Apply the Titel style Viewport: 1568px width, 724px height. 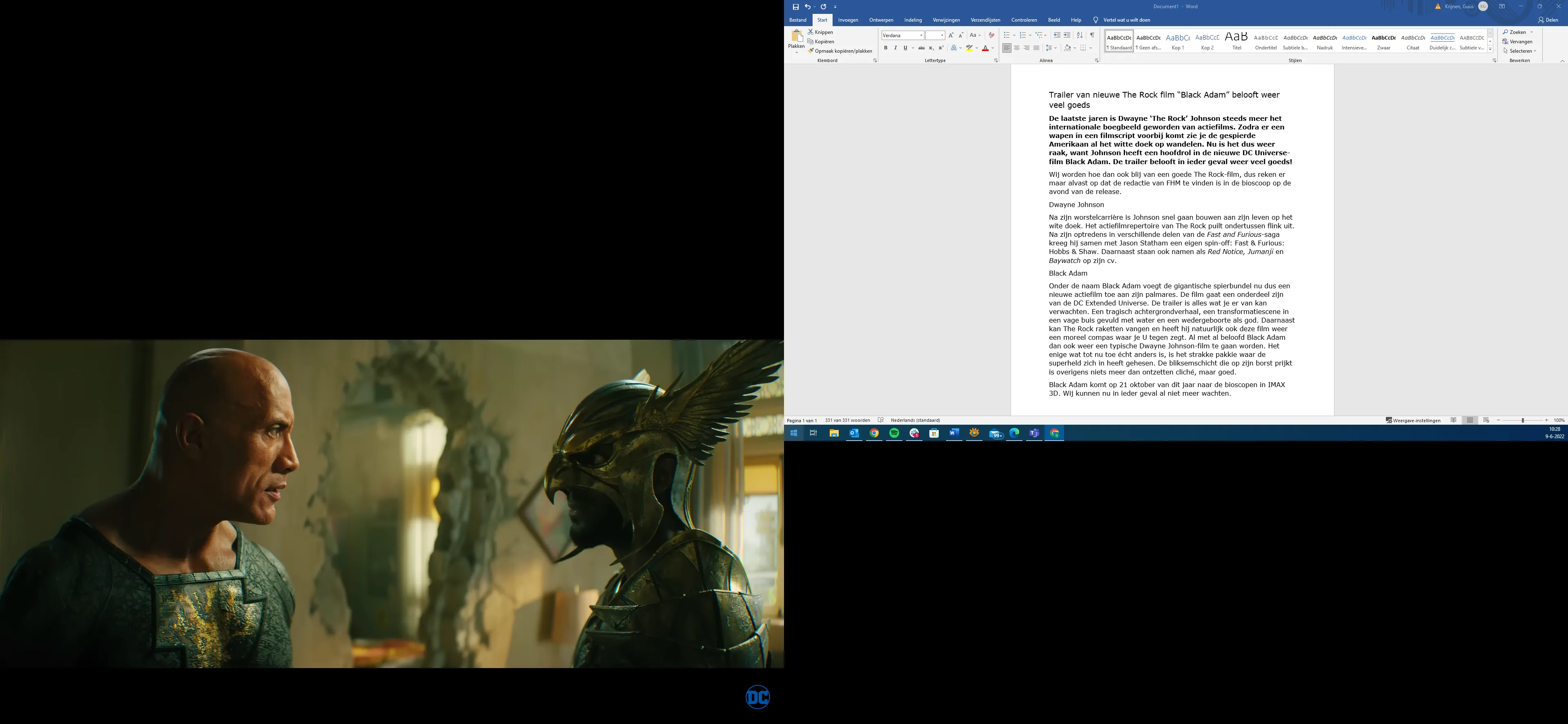pos(1236,41)
